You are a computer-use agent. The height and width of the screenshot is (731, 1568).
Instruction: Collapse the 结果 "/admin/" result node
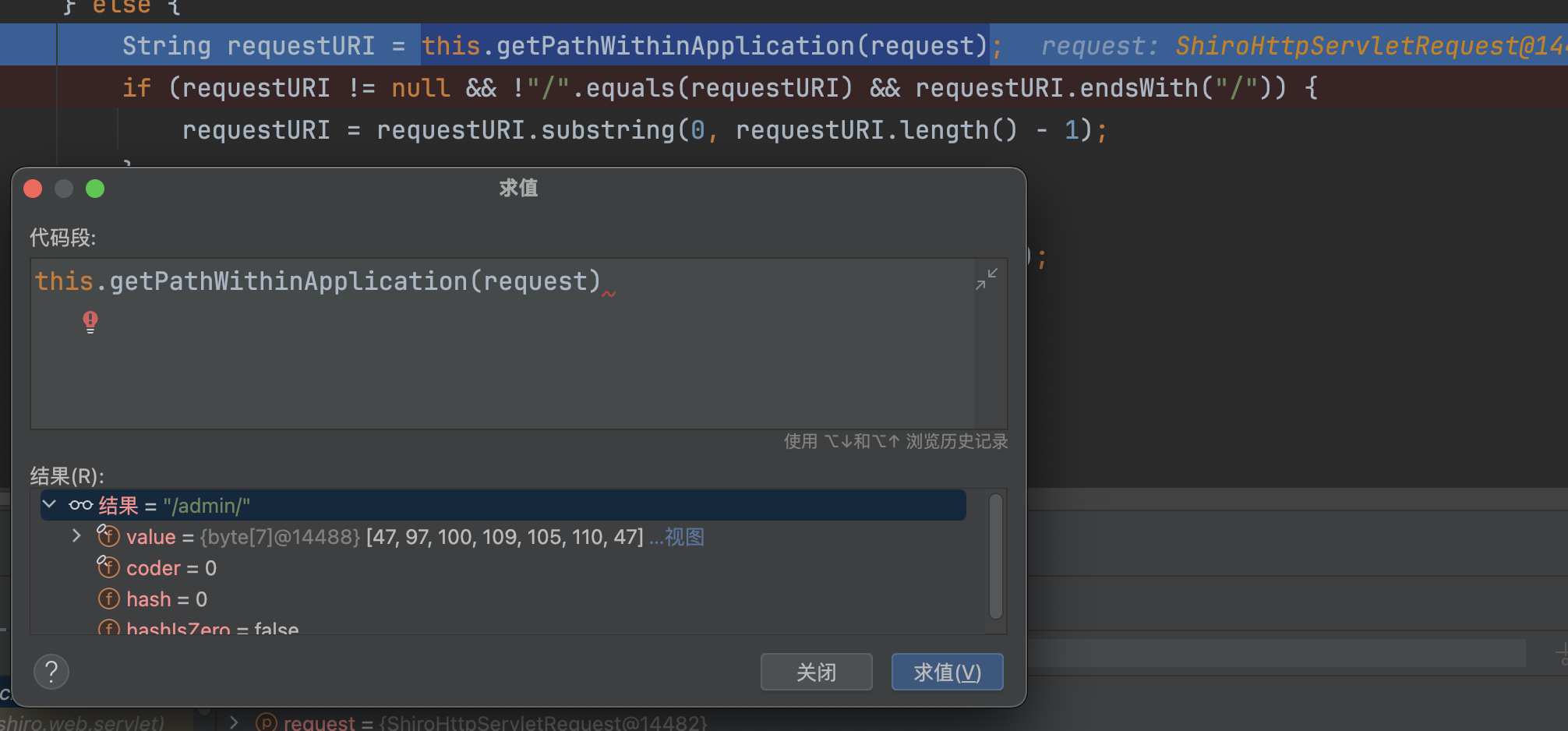(49, 505)
